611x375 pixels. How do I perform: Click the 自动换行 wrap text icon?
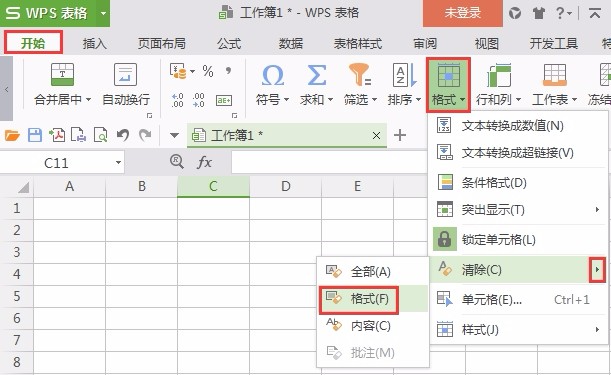125,74
